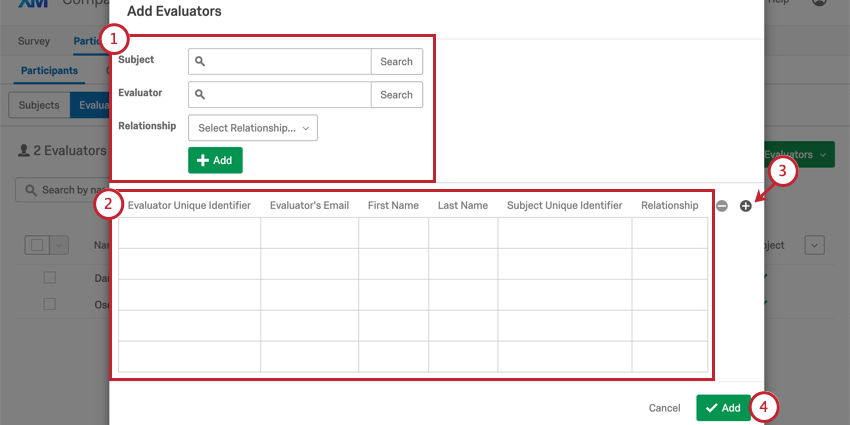Click the minus icon to remove a row

click(x=722, y=206)
